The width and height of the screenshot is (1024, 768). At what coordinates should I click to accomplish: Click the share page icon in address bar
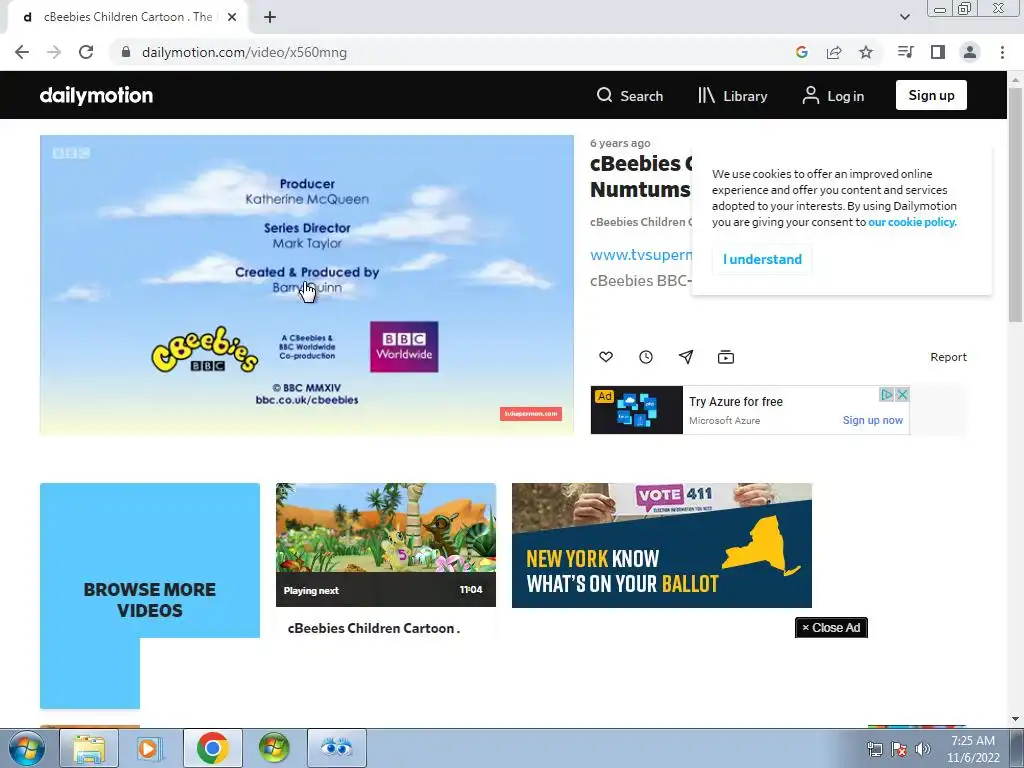[834, 52]
